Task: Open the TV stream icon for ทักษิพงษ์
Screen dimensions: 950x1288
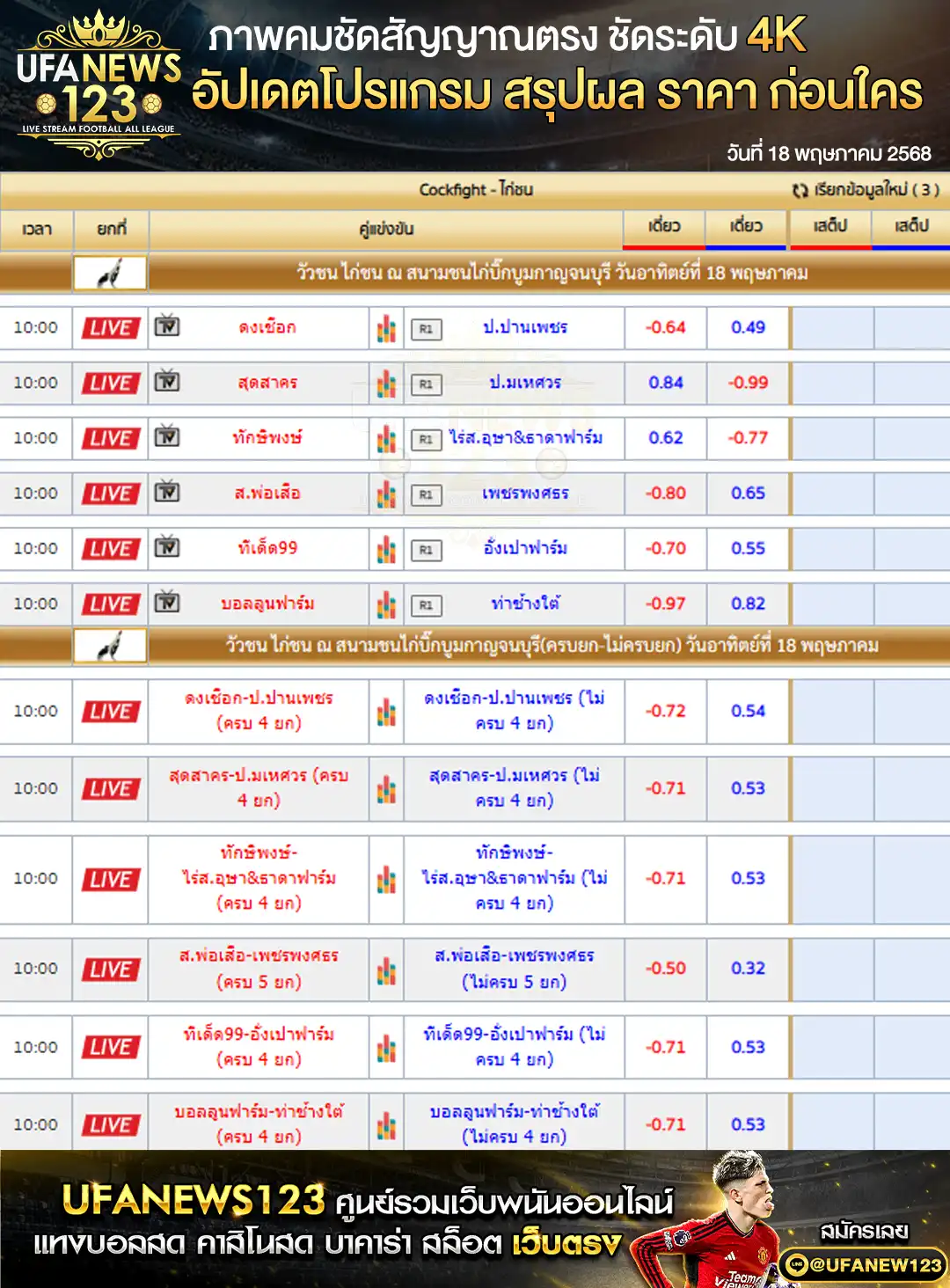Action: (x=167, y=437)
